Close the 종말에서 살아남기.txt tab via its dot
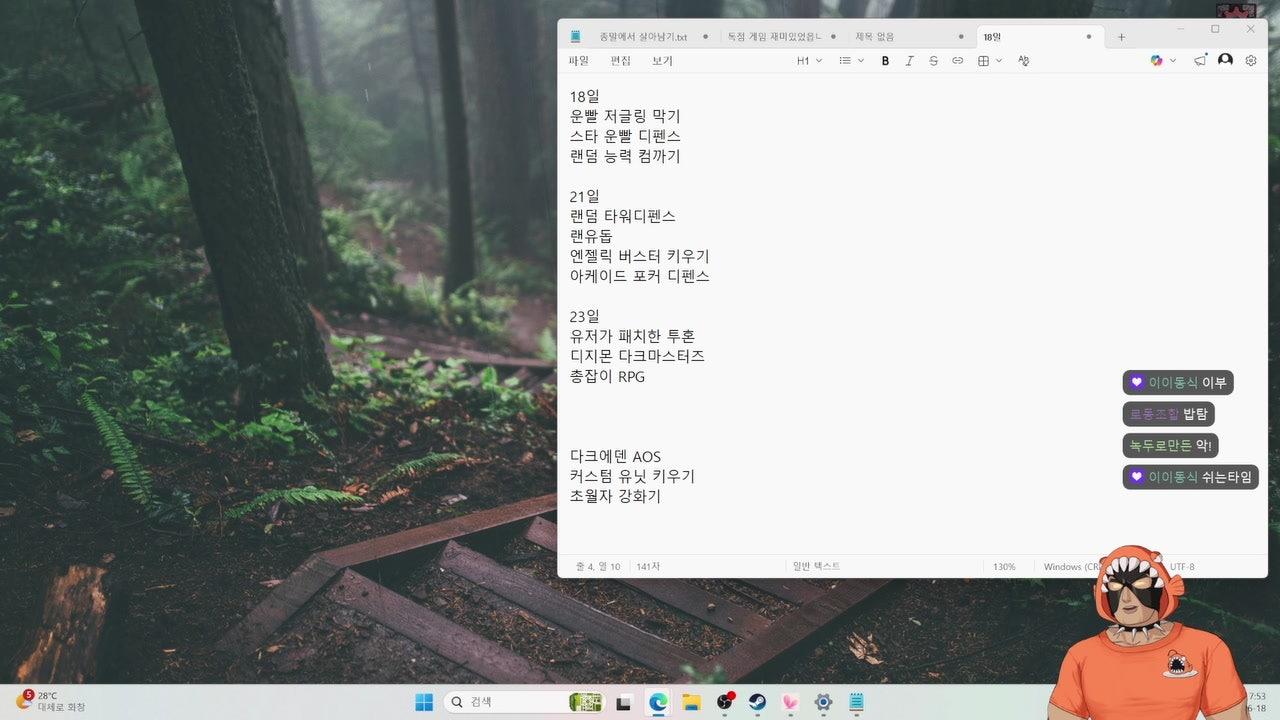 [705, 37]
